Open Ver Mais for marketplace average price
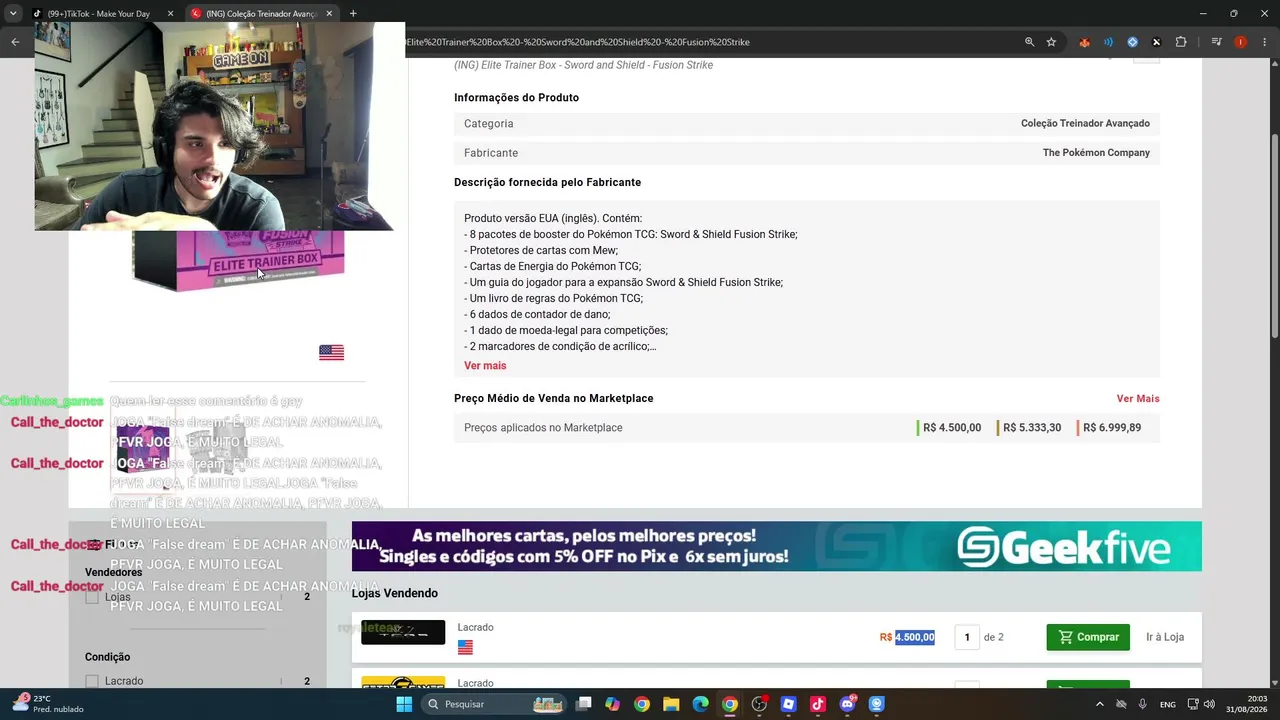The height and width of the screenshot is (720, 1280). coord(1138,399)
